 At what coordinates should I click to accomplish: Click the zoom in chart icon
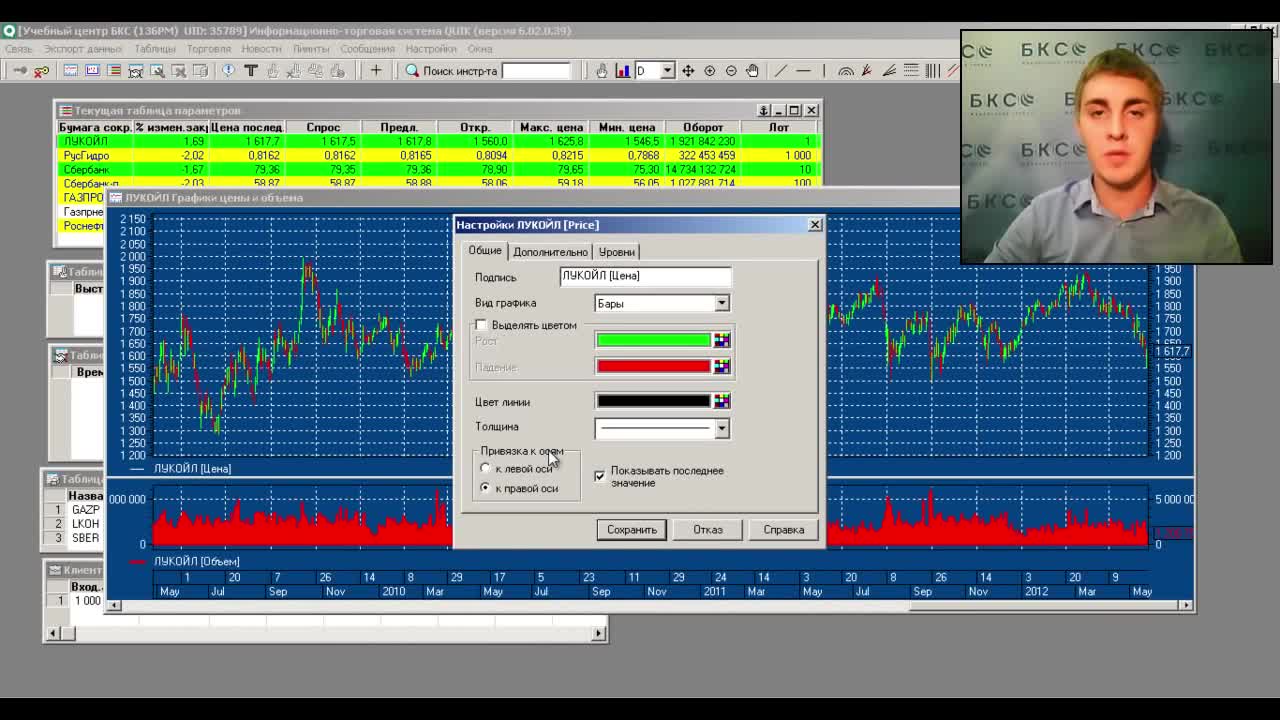point(710,71)
